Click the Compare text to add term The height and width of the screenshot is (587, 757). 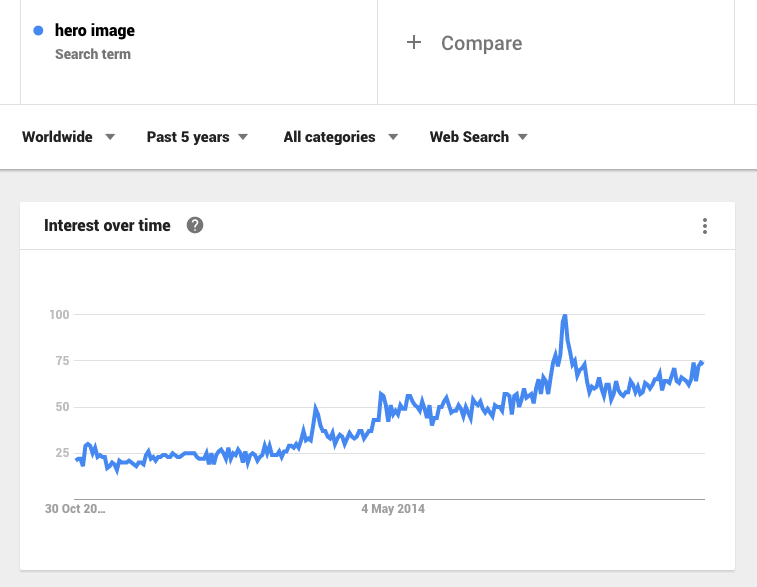[481, 43]
